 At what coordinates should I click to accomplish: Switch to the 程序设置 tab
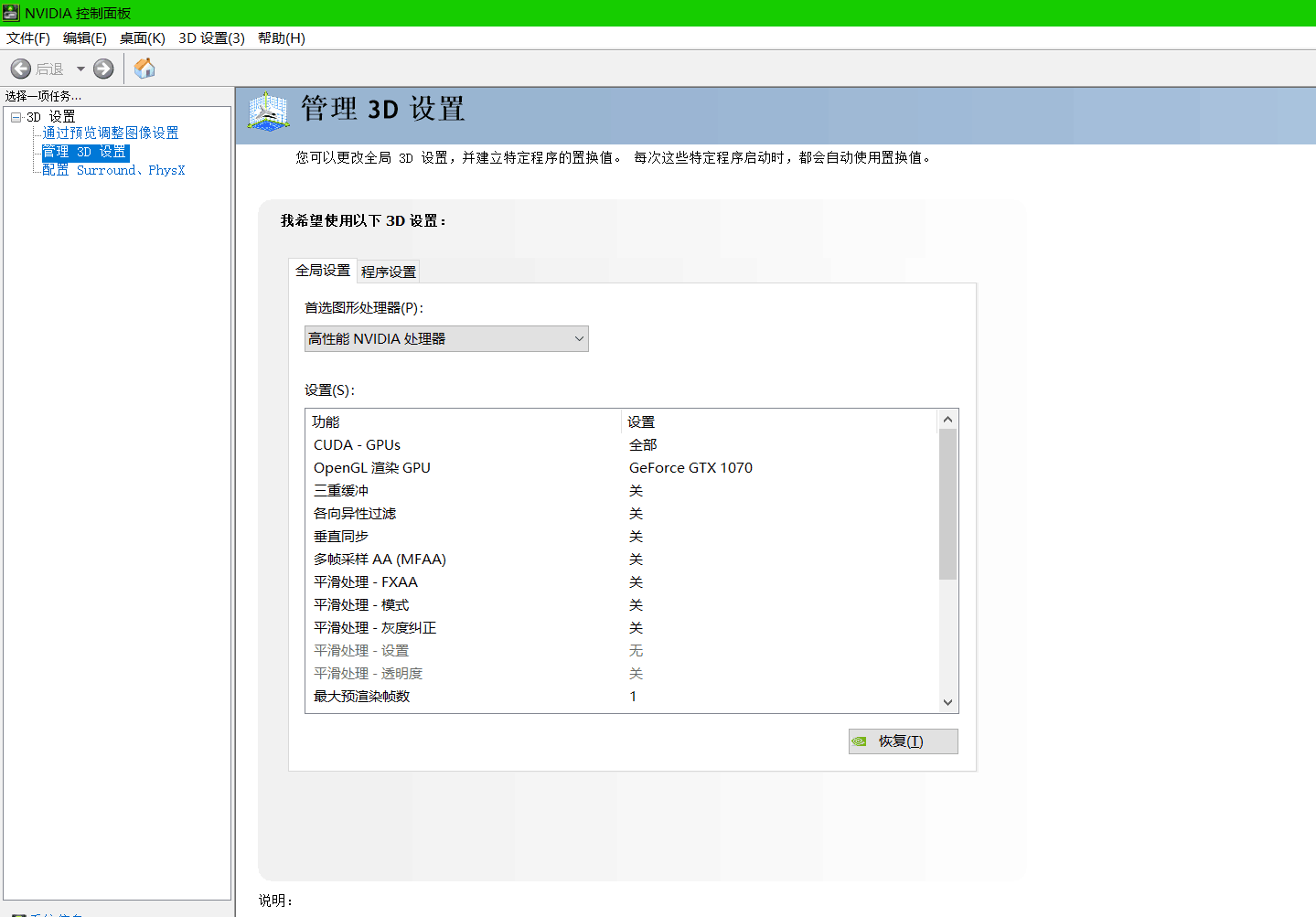pos(388,272)
